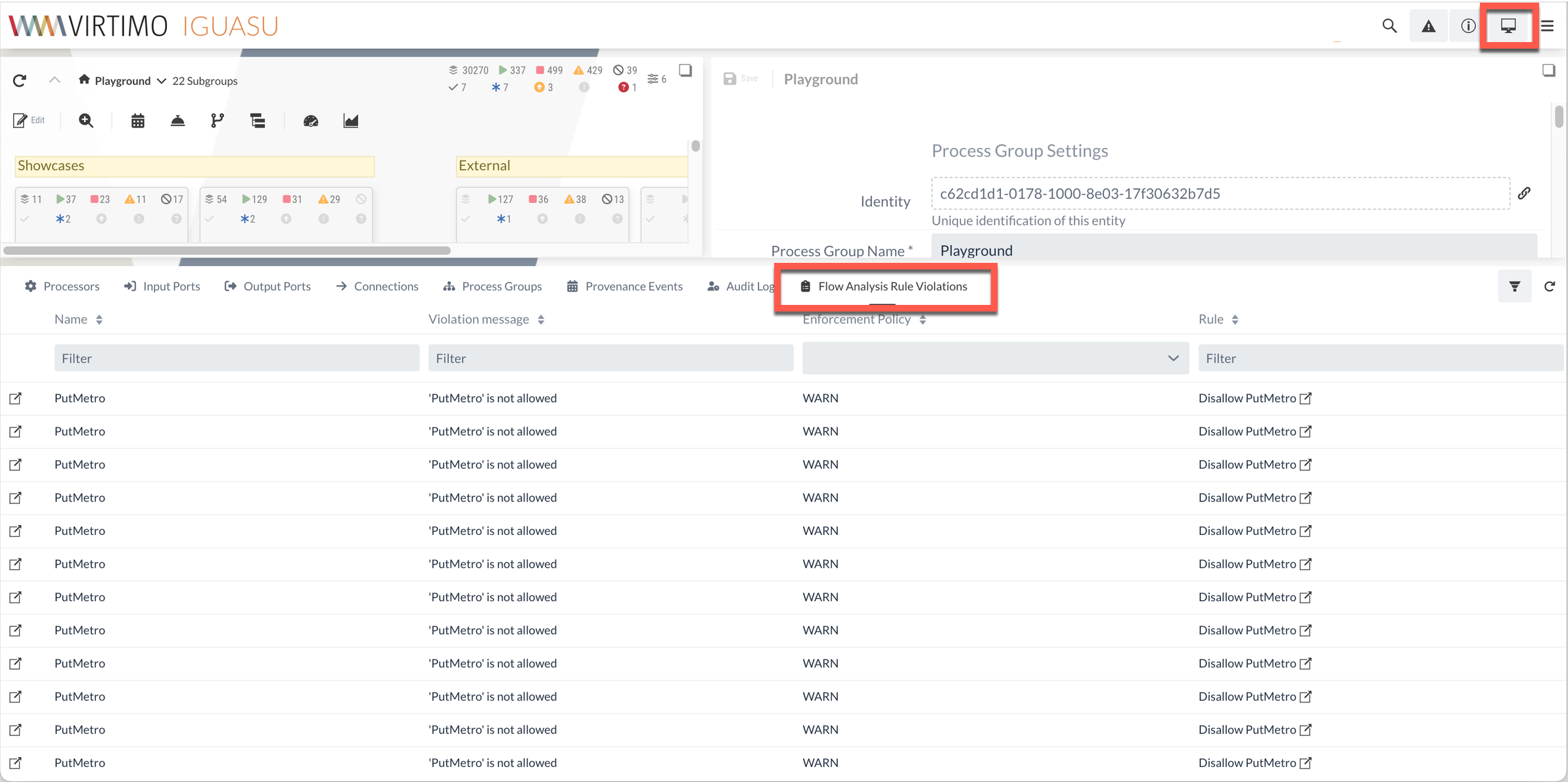Open the version branch toolbar icon
The height and width of the screenshot is (782, 1568).
click(217, 121)
